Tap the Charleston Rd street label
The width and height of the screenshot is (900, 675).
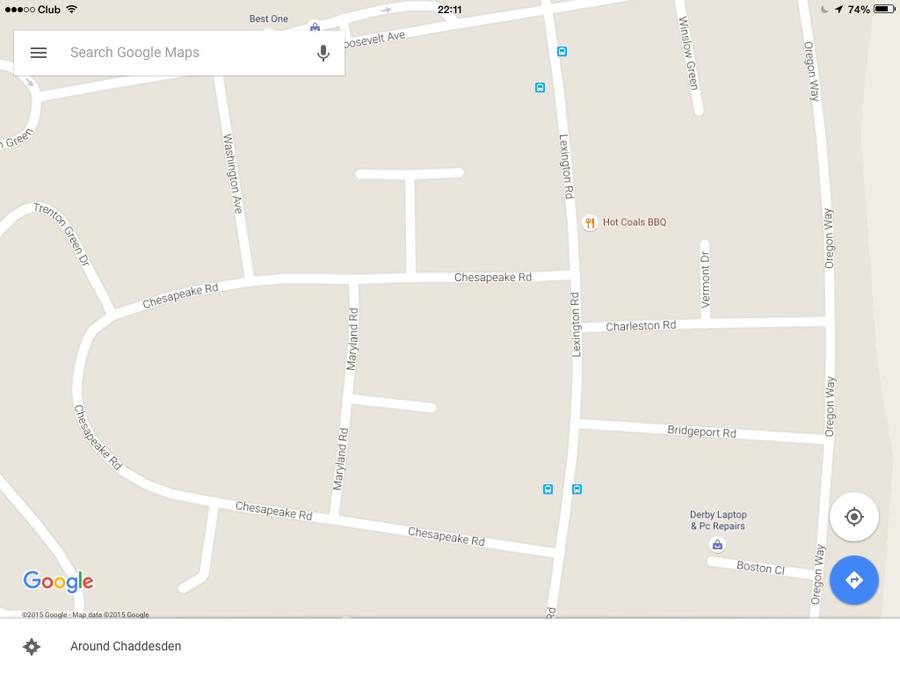(x=641, y=326)
